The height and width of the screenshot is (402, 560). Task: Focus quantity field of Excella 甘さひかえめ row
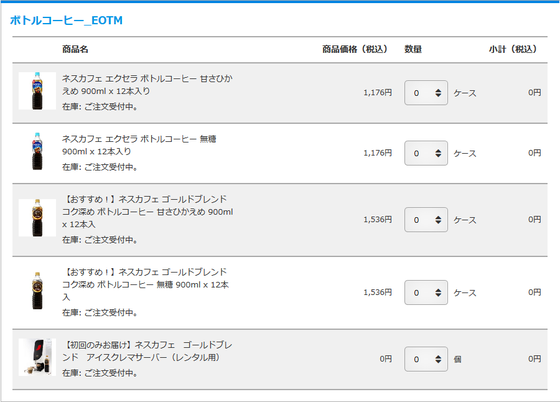(426, 93)
